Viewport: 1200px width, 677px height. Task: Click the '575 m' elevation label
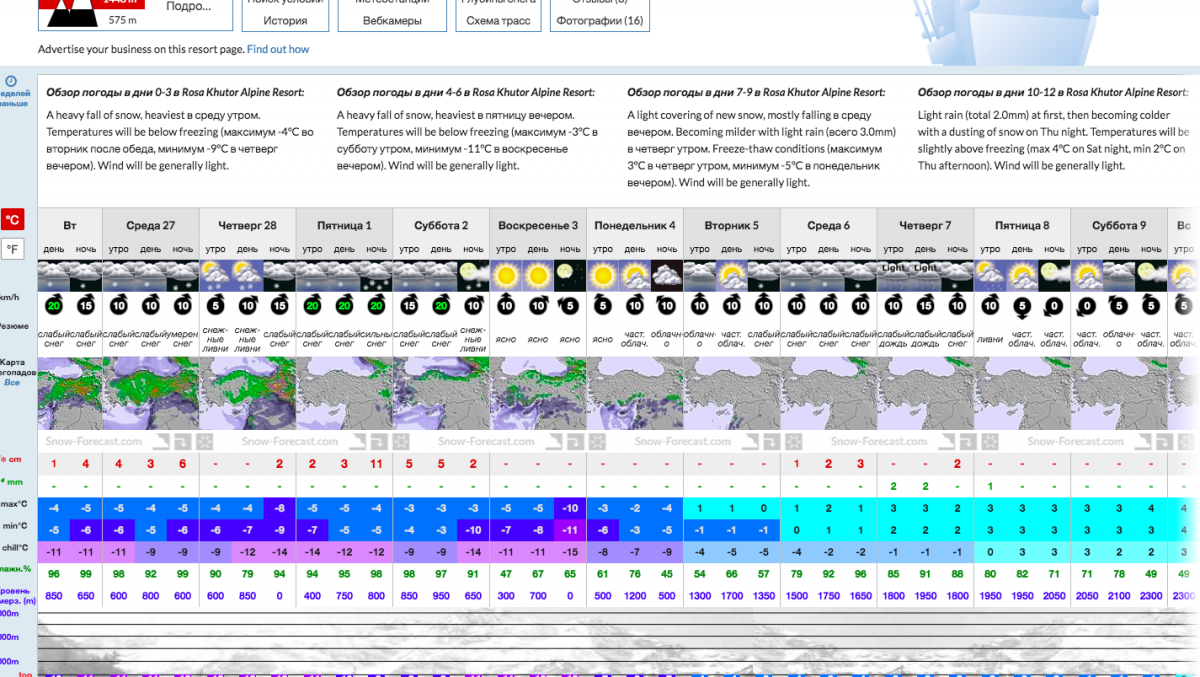[x=123, y=19]
